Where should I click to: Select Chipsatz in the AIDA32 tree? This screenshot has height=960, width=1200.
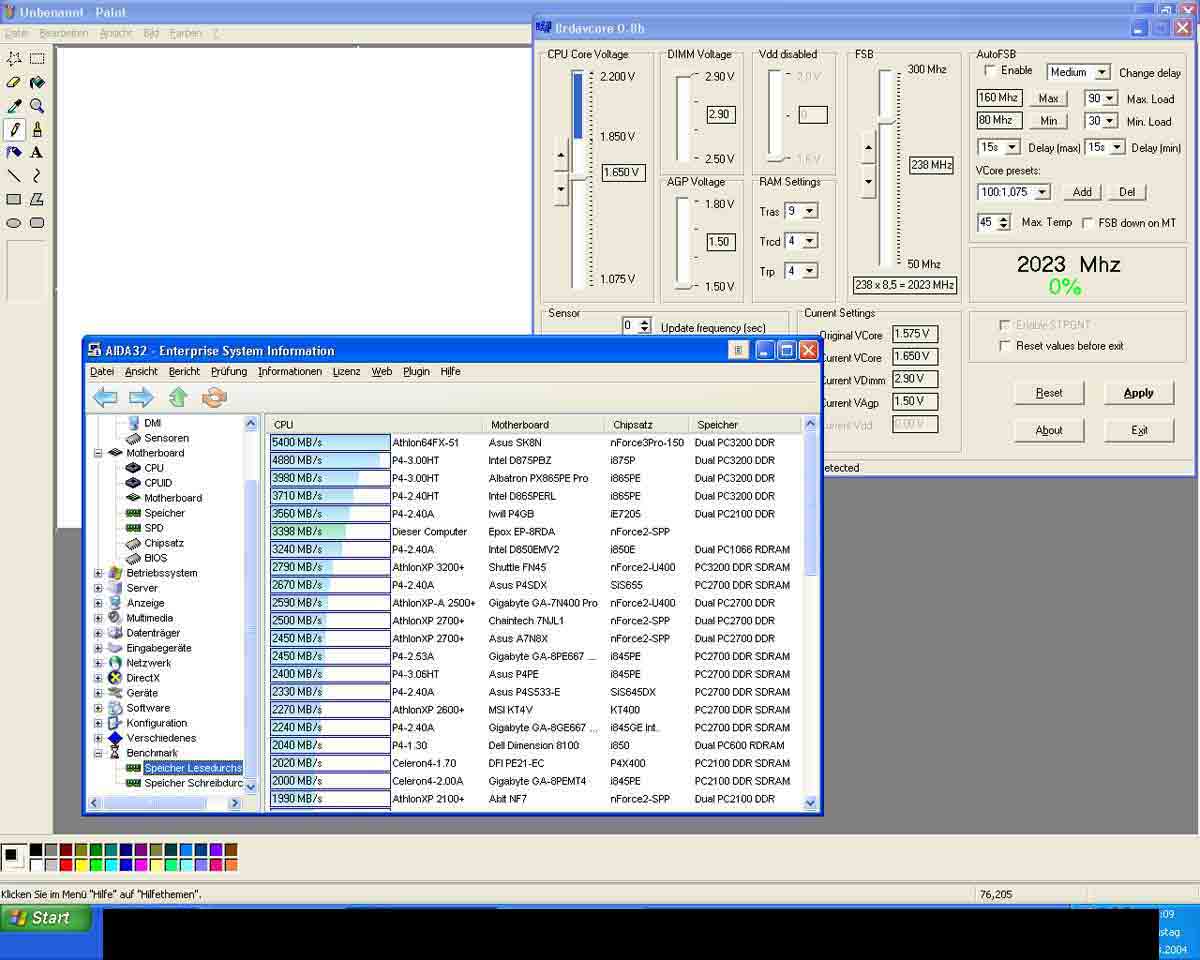click(164, 543)
